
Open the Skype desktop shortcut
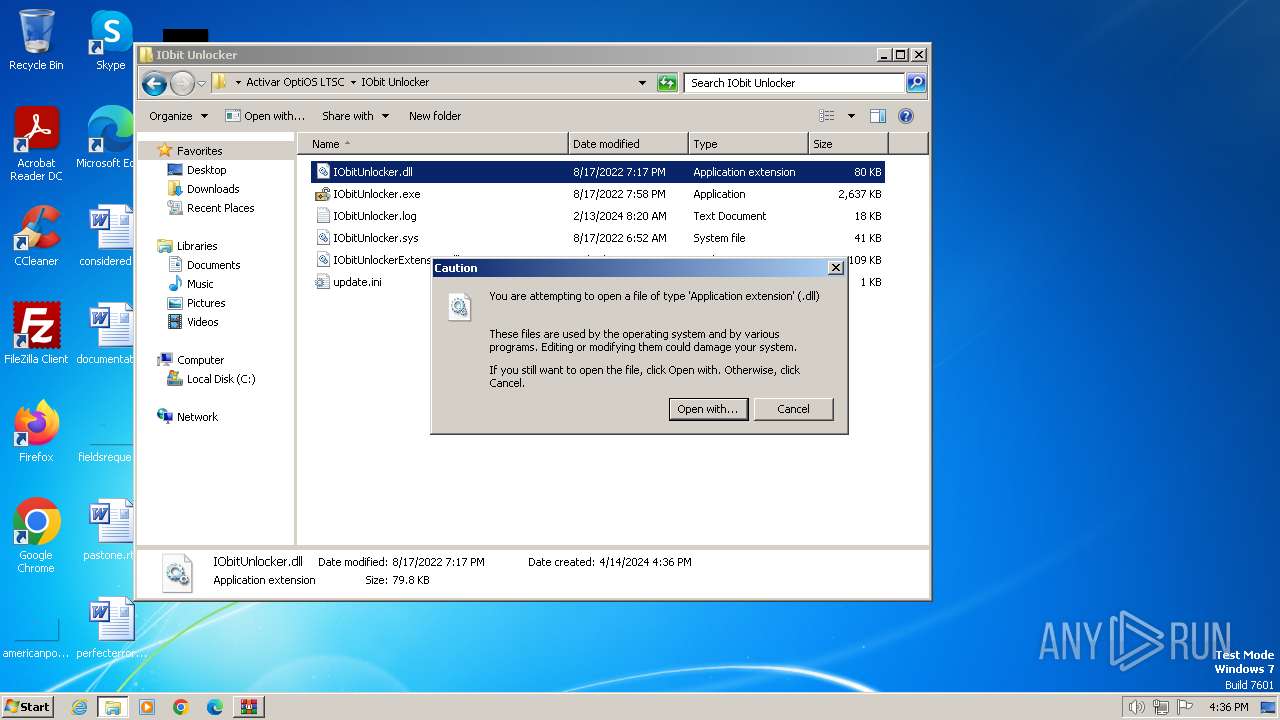[x=110, y=40]
